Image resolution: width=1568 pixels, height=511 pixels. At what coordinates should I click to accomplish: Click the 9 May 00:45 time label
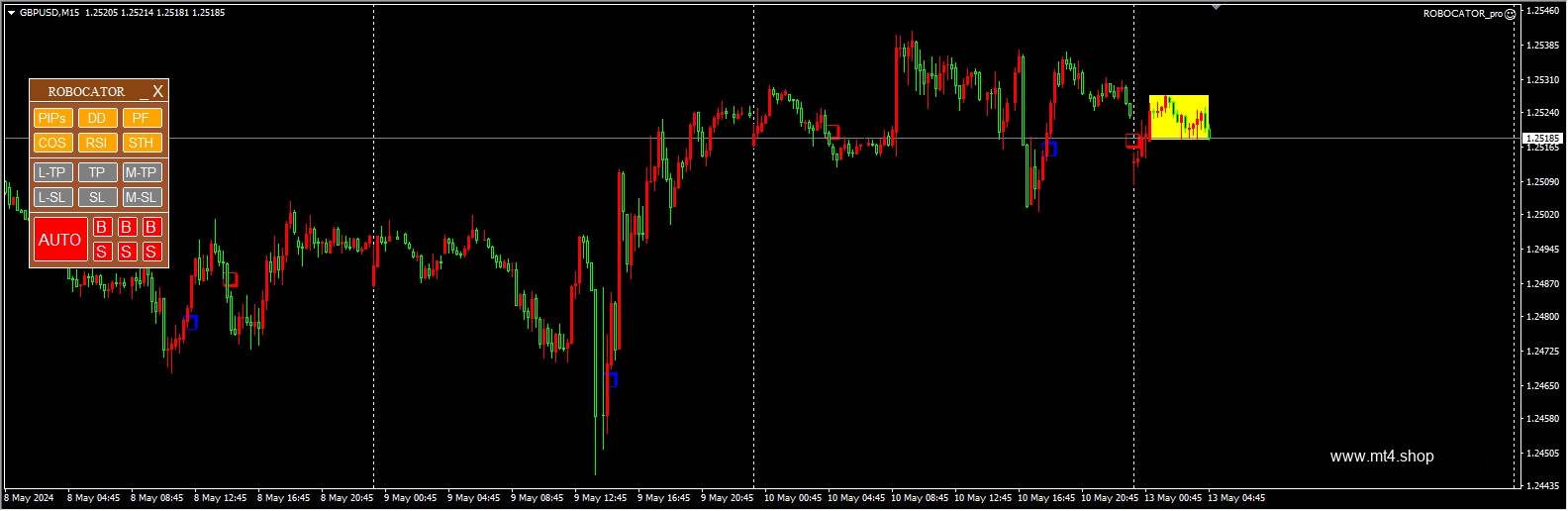point(411,498)
